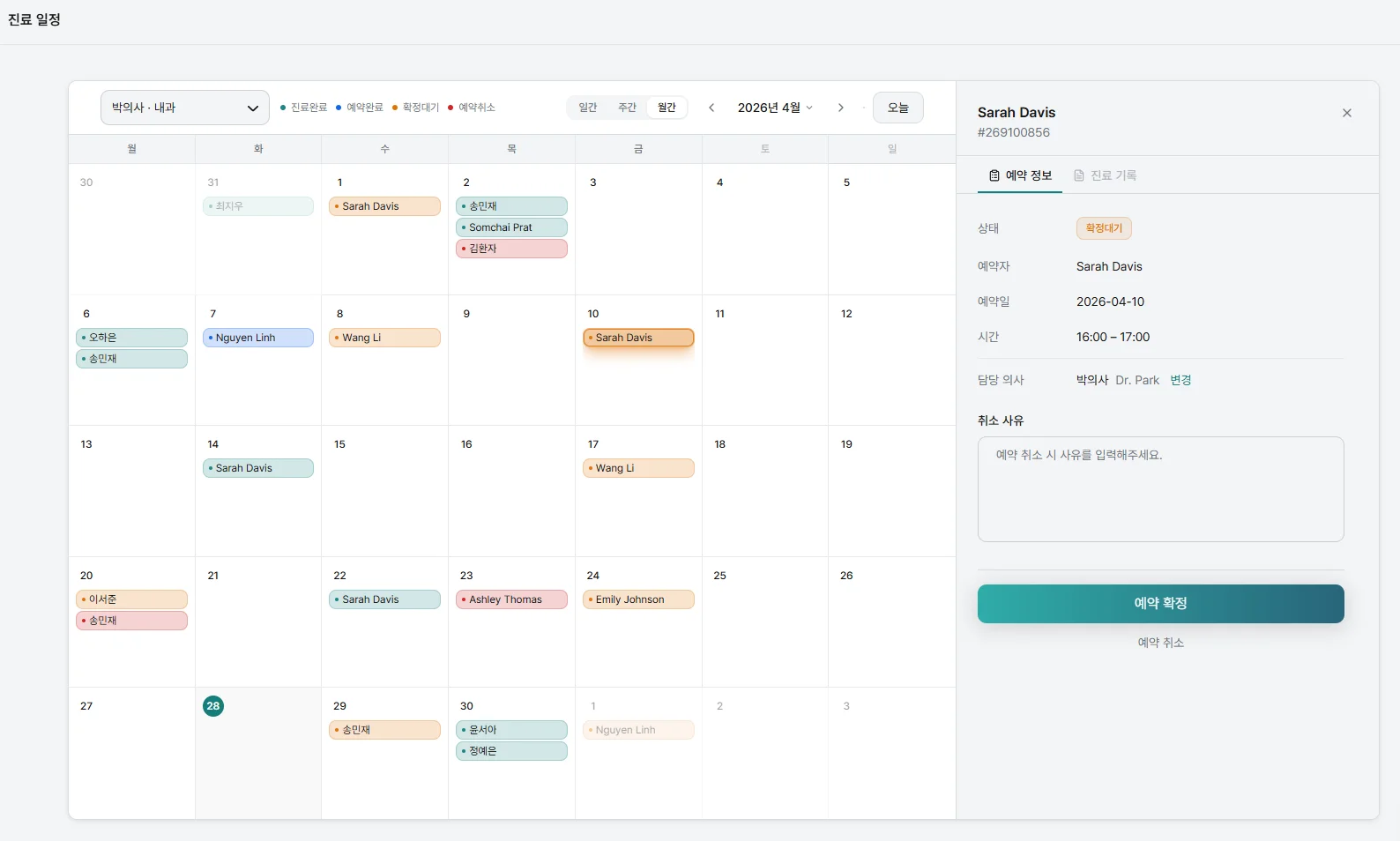The image size is (1400, 841).
Task: Open 정예은 appointment on April 30
Action: click(511, 751)
